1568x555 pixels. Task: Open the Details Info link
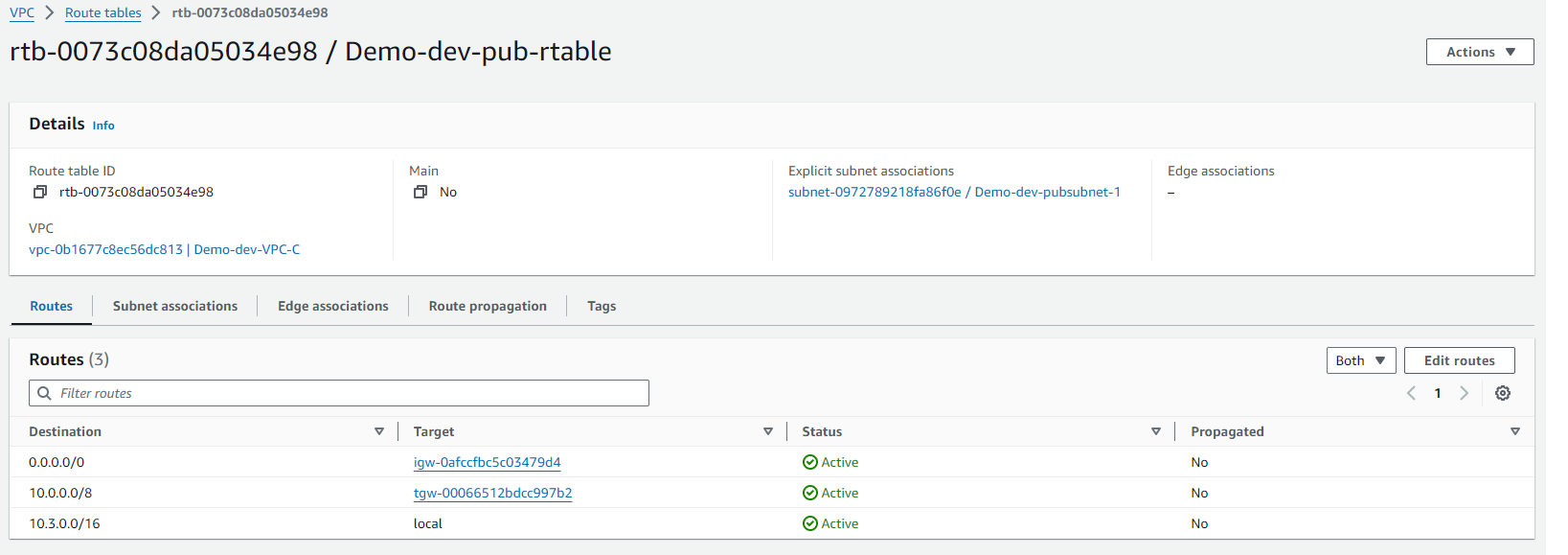pos(103,126)
